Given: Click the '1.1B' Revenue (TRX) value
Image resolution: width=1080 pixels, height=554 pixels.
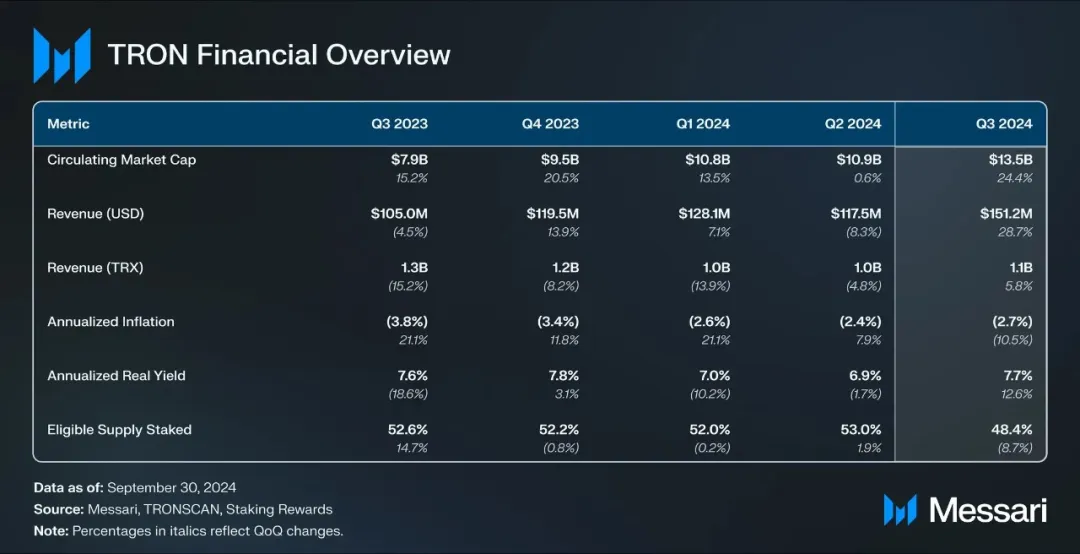Looking at the screenshot, I should (1019, 267).
